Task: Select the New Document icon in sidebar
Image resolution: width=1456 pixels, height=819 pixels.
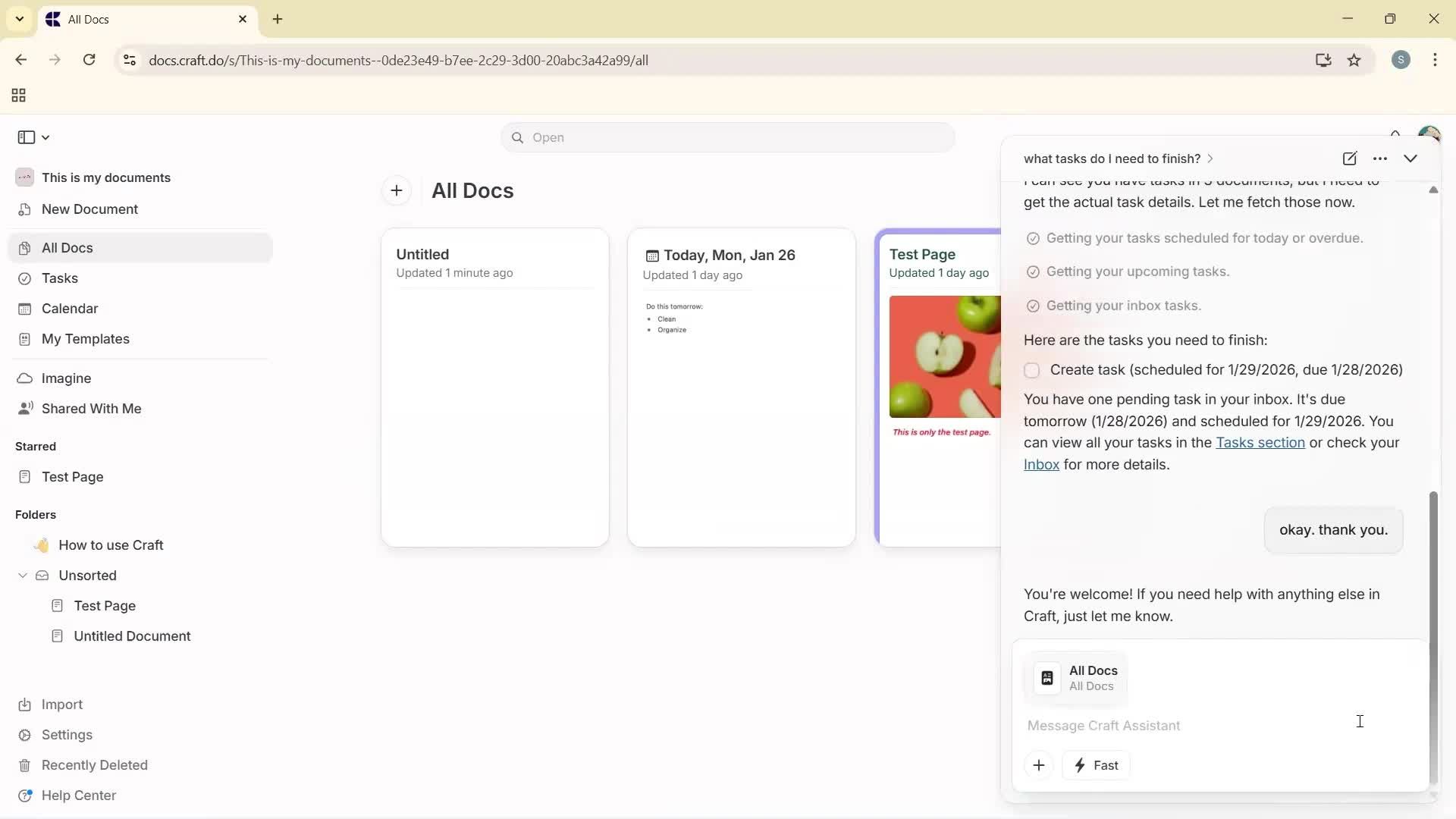Action: pyautogui.click(x=25, y=209)
